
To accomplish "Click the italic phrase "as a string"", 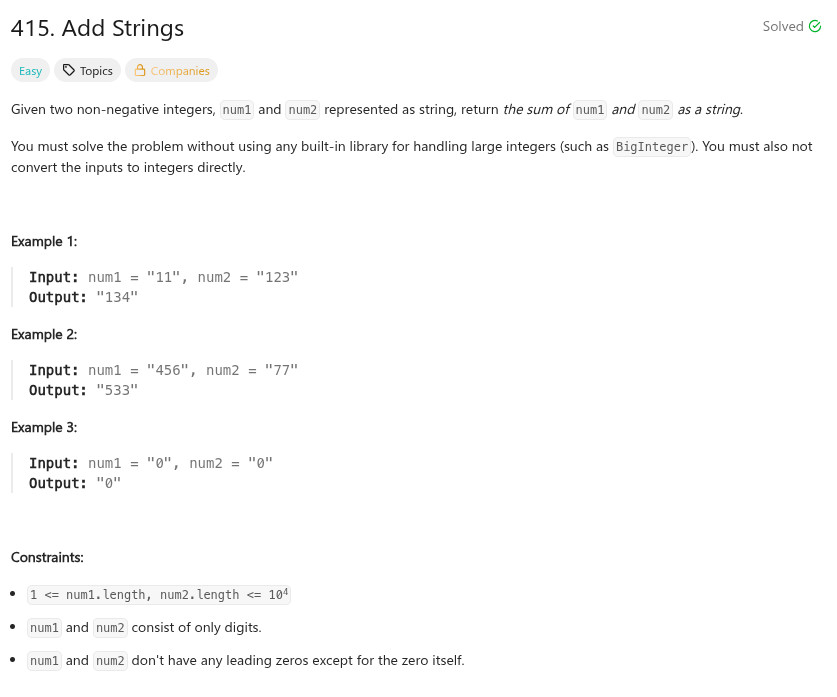I will click(710, 109).
